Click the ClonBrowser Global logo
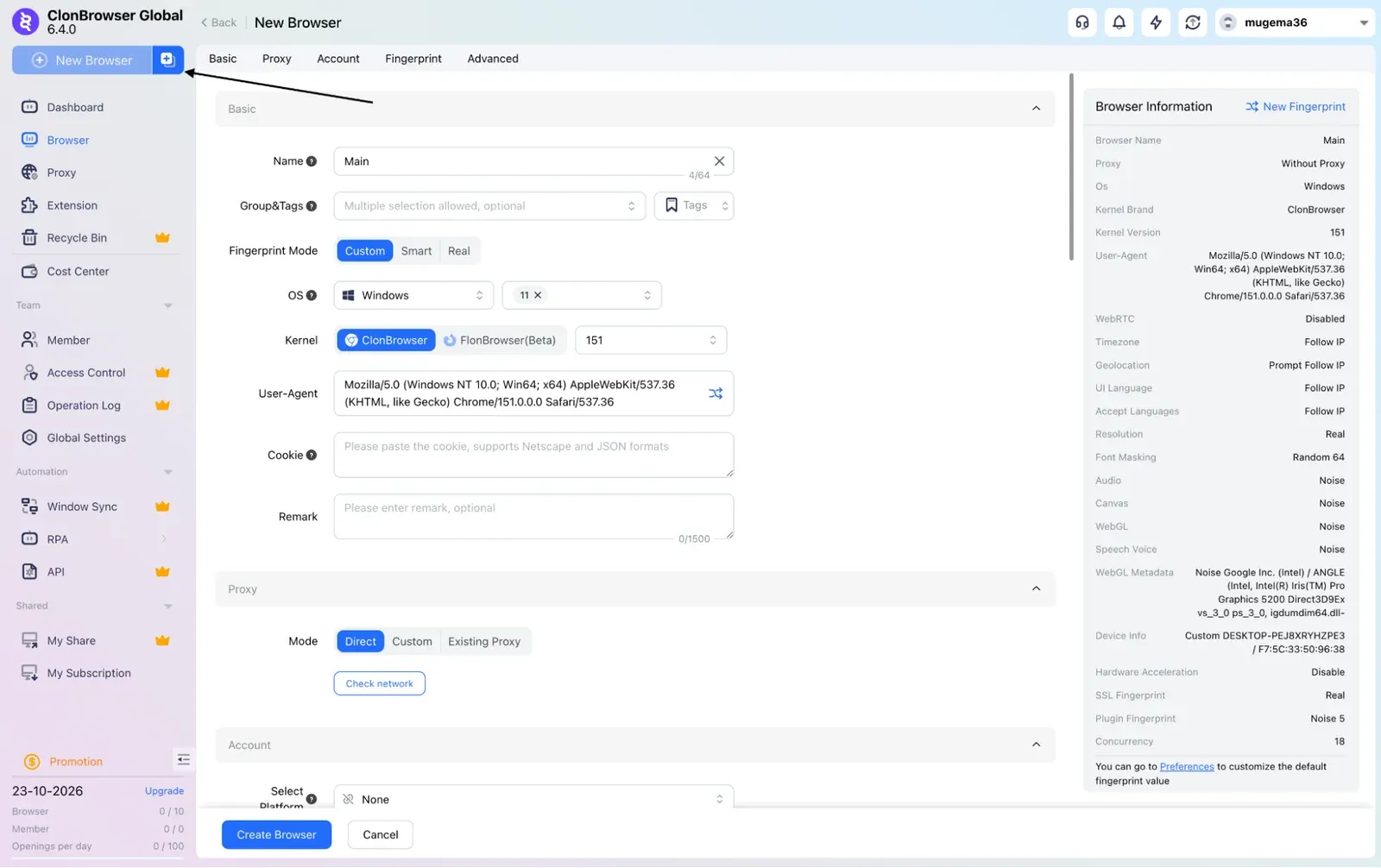Screen dimensions: 1381x868 click(x=26, y=22)
